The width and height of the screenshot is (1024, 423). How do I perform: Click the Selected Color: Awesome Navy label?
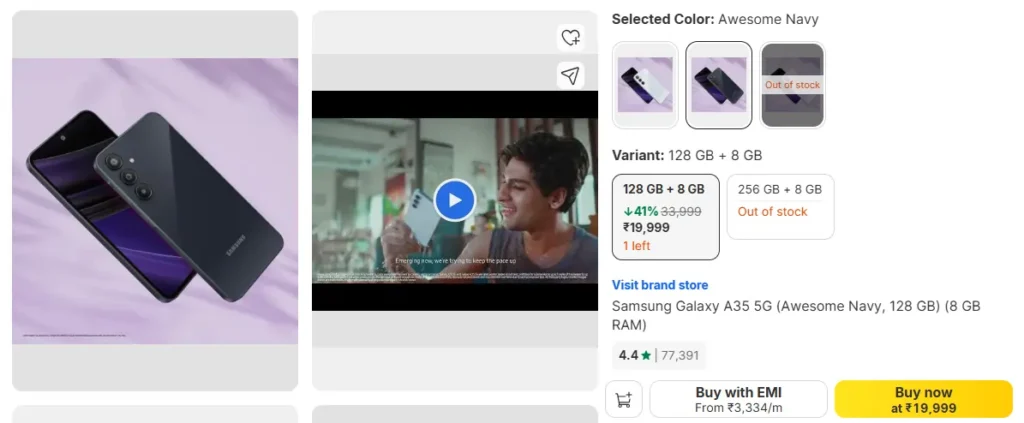(x=715, y=20)
